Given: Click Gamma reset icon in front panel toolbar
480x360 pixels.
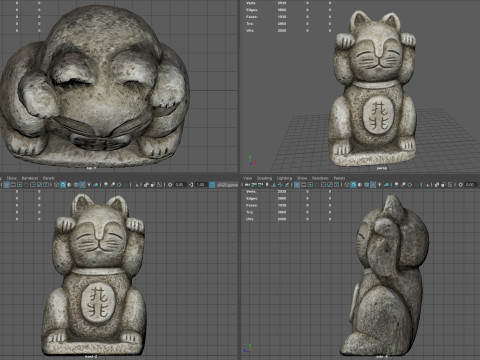Looking at the screenshot, I should coord(191,184).
